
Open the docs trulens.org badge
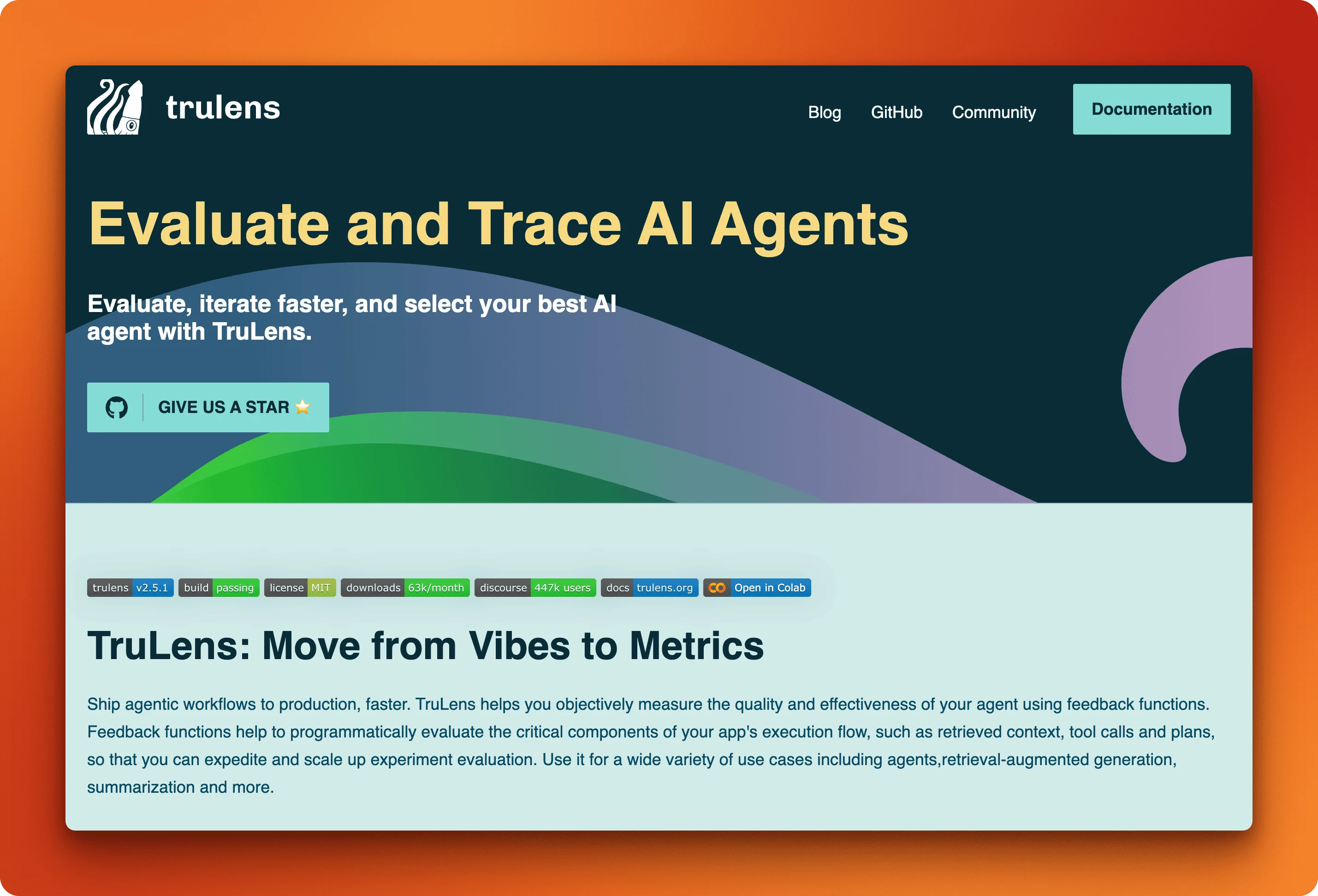pos(649,588)
